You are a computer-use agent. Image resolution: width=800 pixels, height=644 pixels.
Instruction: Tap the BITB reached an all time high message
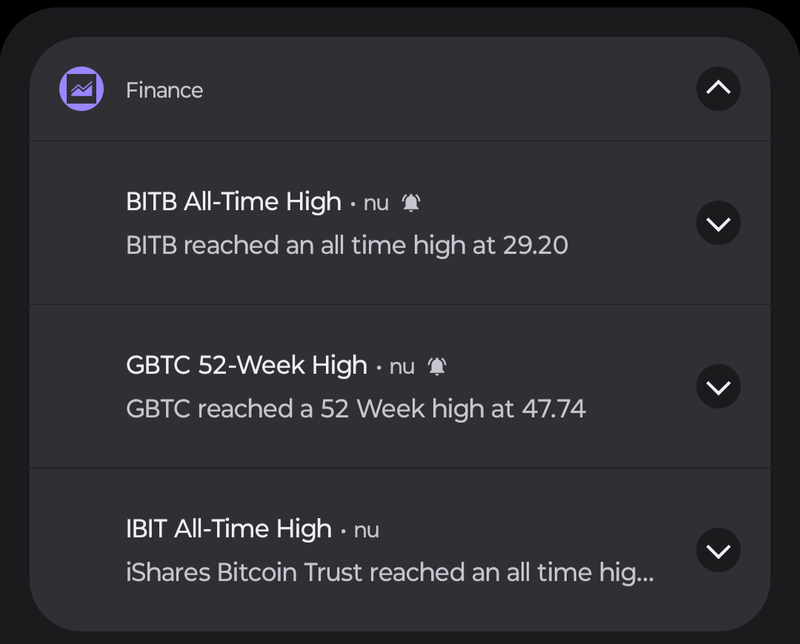tap(347, 245)
